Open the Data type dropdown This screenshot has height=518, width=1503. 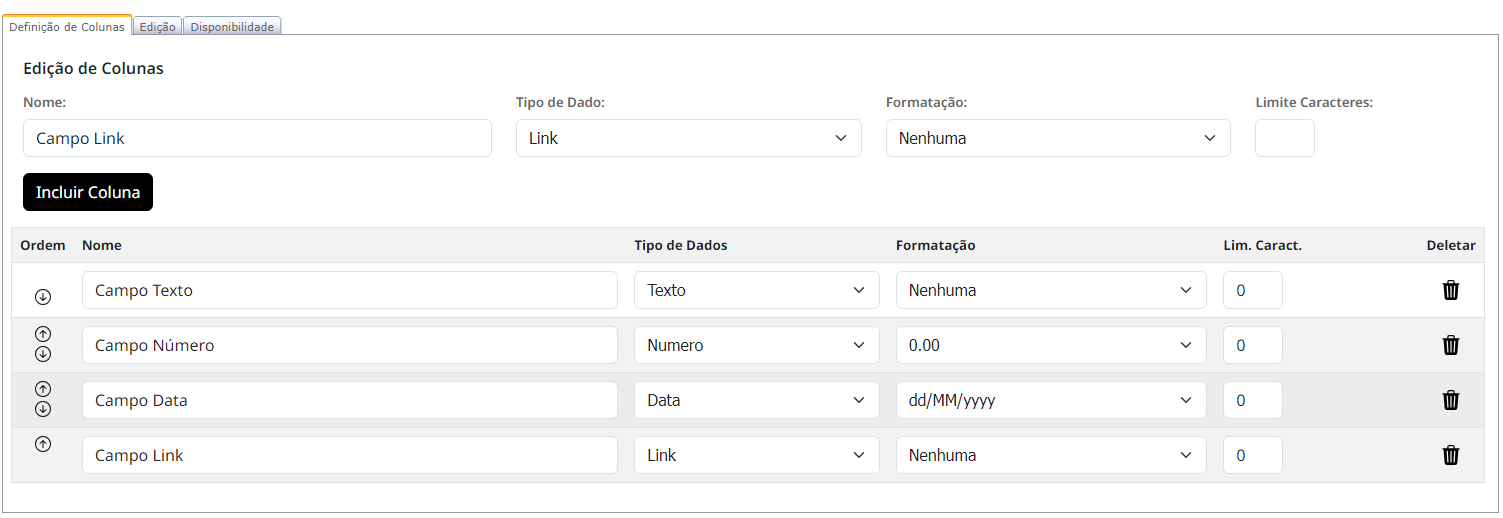[x=757, y=400]
